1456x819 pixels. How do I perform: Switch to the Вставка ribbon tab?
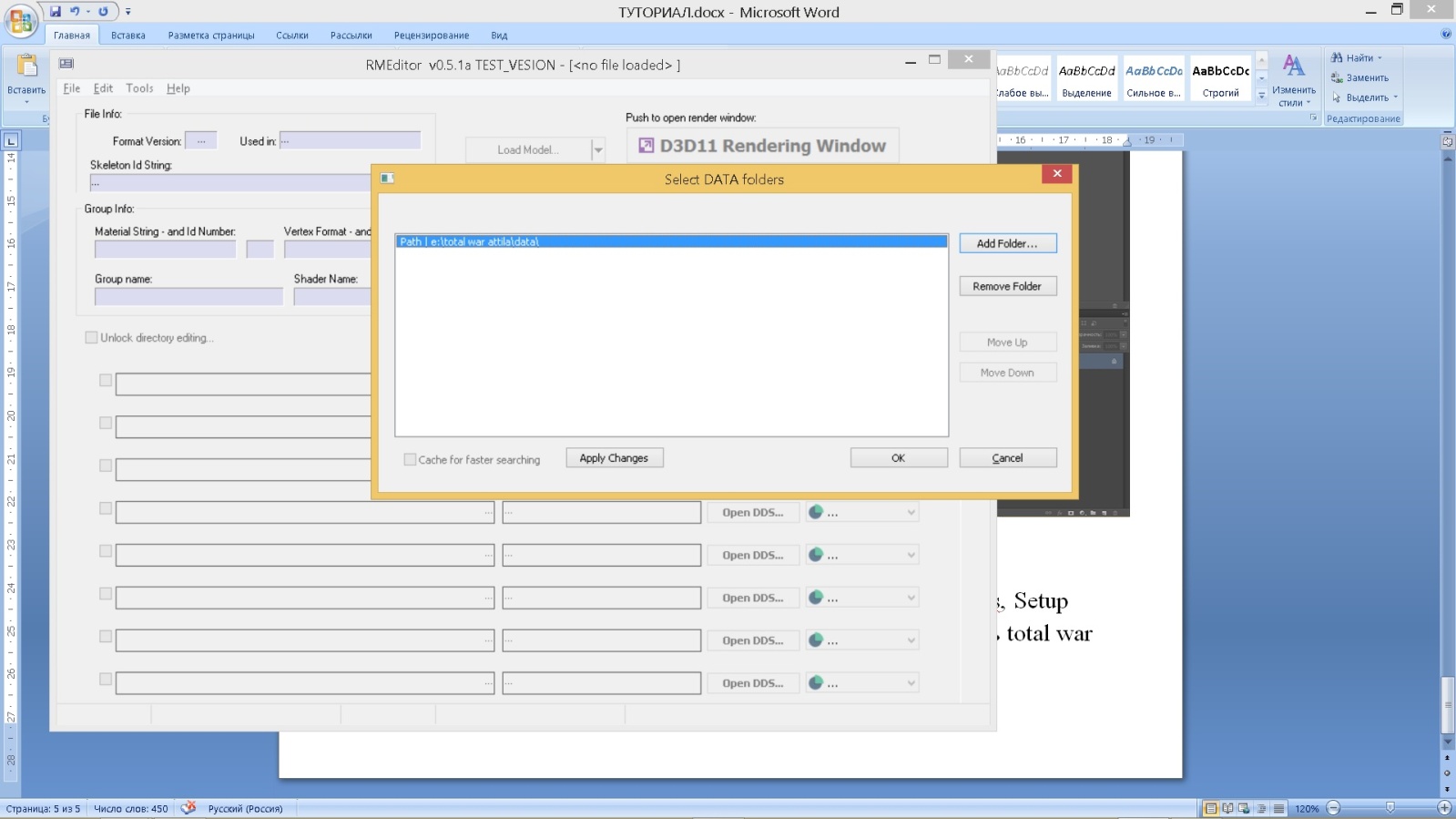point(127,36)
